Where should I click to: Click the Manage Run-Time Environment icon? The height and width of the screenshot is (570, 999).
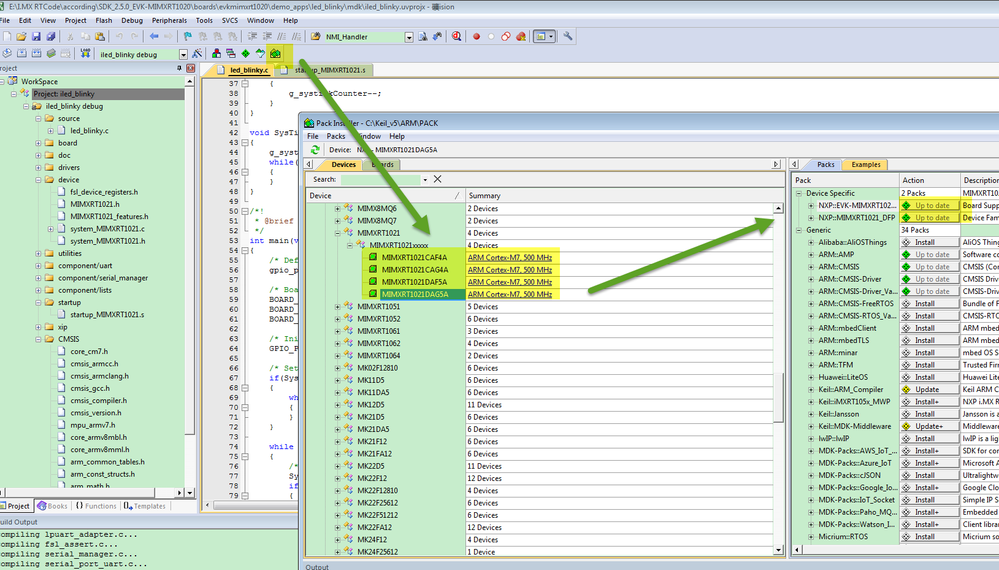coord(245,53)
